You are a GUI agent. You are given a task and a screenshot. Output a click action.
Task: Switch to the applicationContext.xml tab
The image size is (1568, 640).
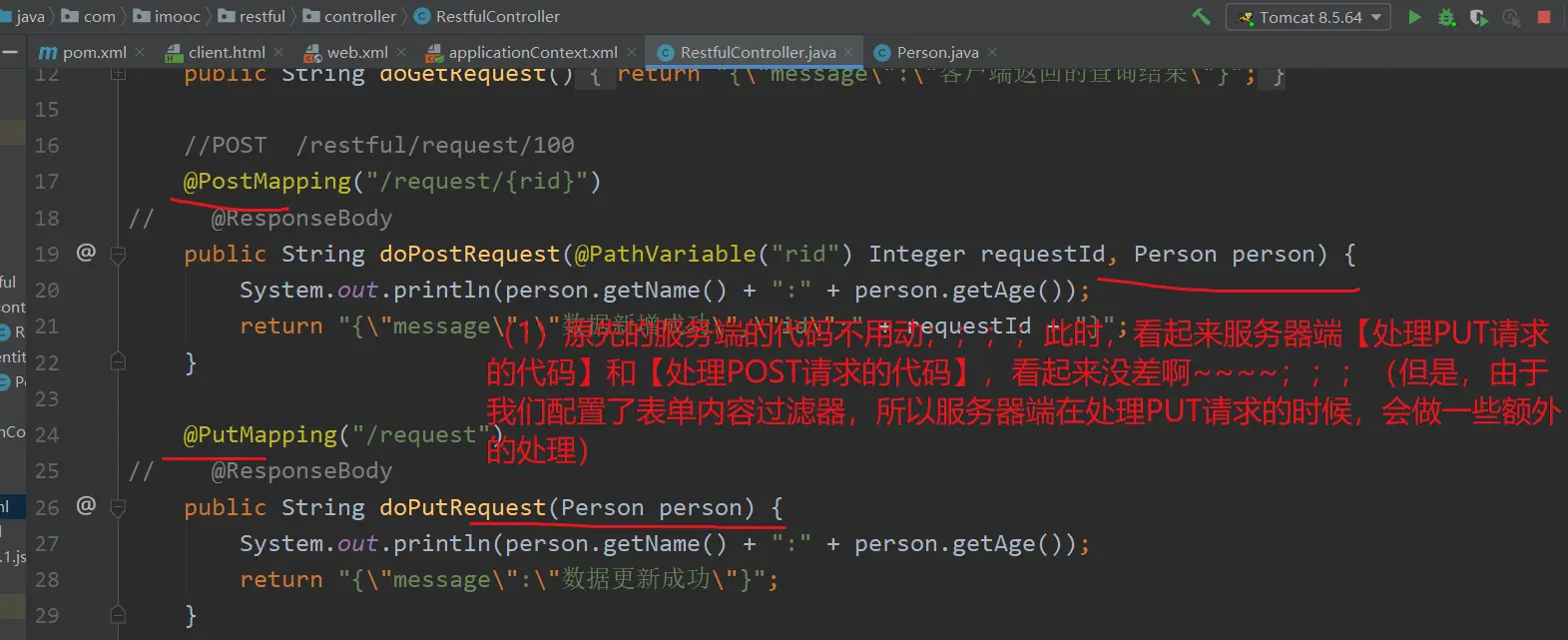coord(533,52)
